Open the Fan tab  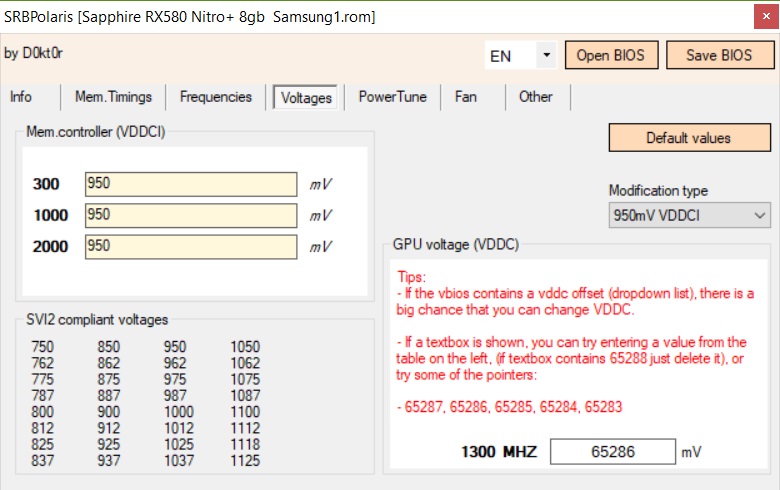pos(466,97)
